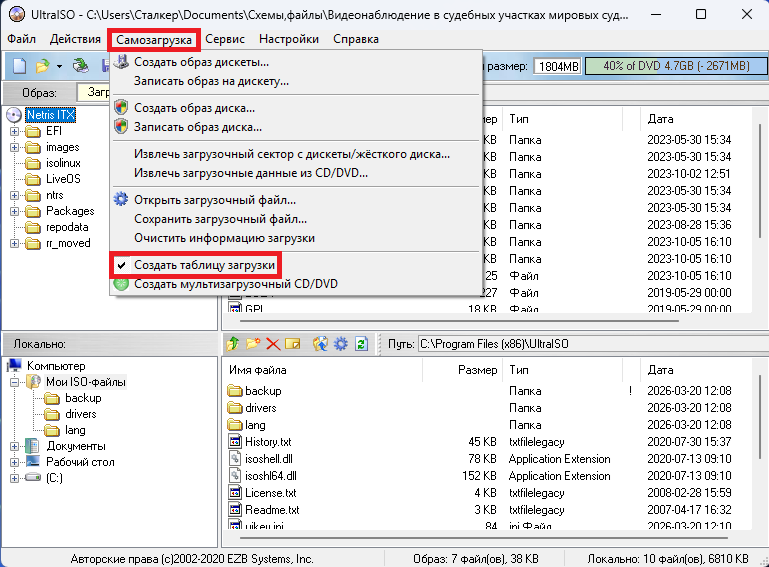Expand the (C:) drive node

point(14,478)
